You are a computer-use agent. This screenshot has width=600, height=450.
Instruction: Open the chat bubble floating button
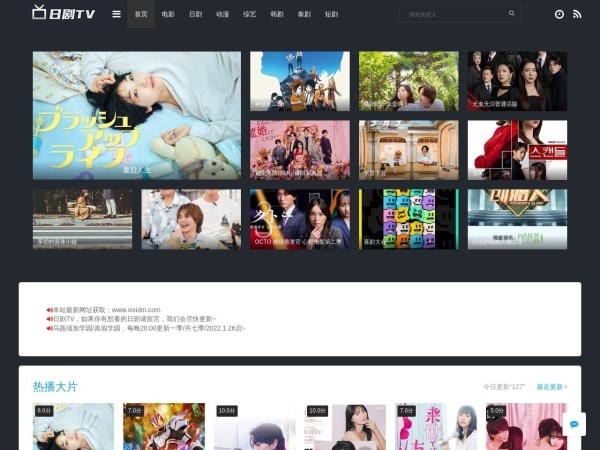pyautogui.click(x=574, y=424)
